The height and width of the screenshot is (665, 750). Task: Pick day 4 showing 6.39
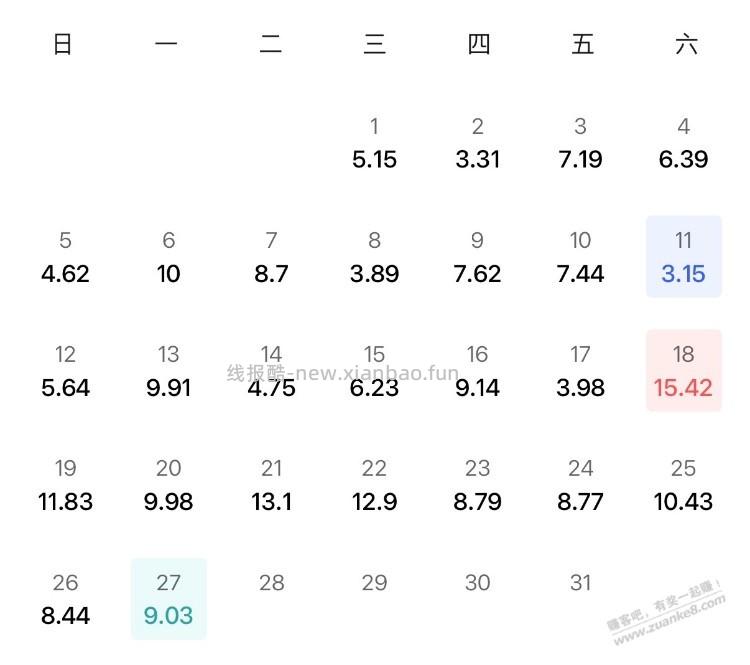684,143
